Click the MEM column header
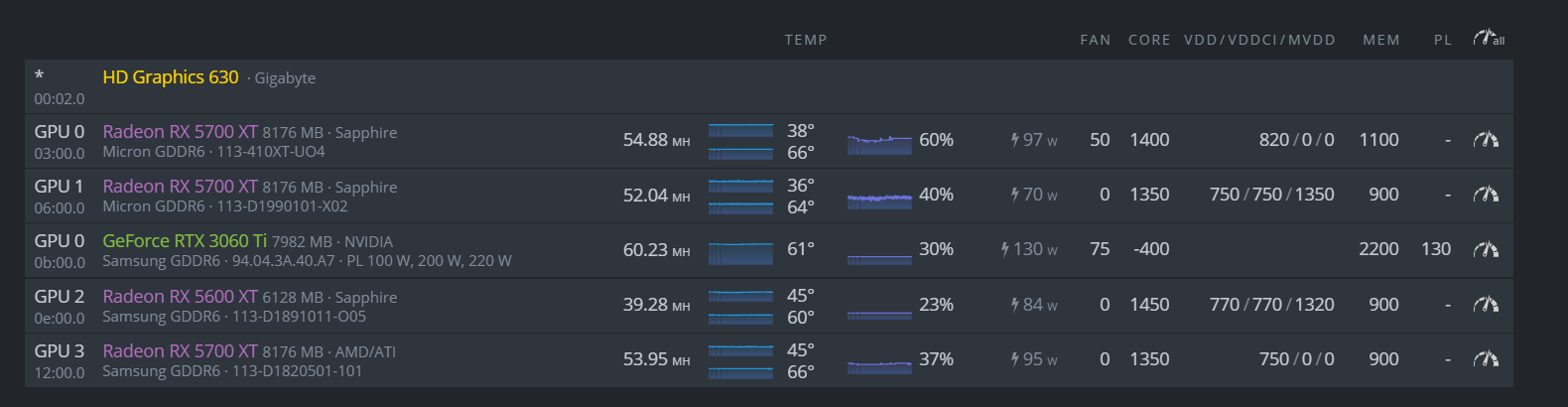 1381,40
